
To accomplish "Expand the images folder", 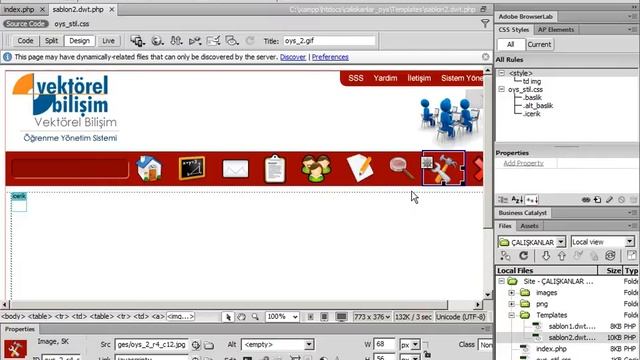I will pyautogui.click(x=511, y=293).
